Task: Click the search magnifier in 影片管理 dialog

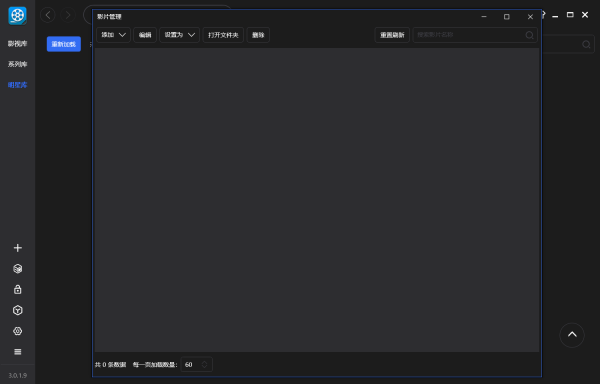Action: point(530,35)
